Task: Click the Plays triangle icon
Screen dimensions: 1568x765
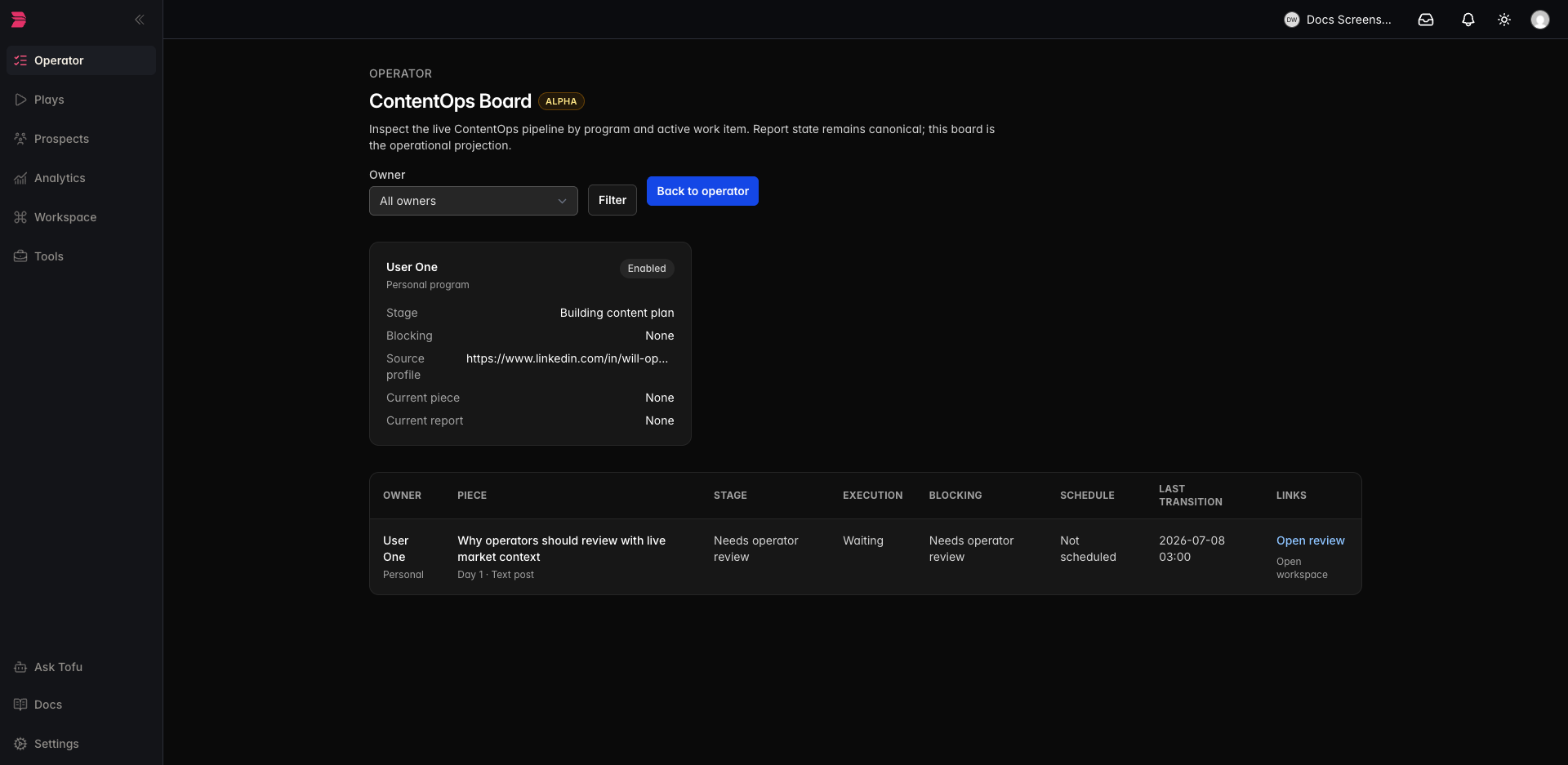Action: tap(20, 100)
